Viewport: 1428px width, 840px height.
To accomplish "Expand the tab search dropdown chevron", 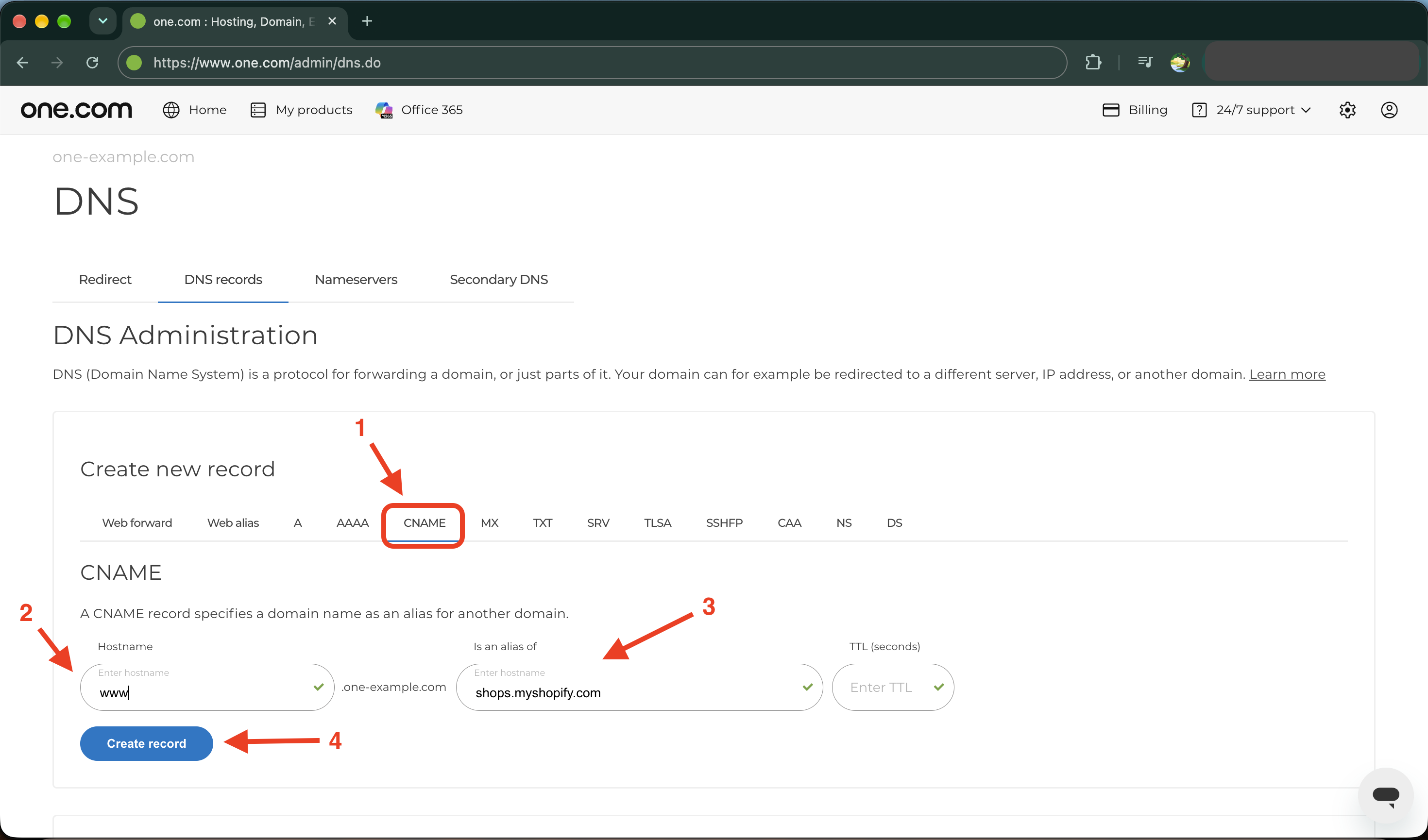I will click(x=102, y=21).
